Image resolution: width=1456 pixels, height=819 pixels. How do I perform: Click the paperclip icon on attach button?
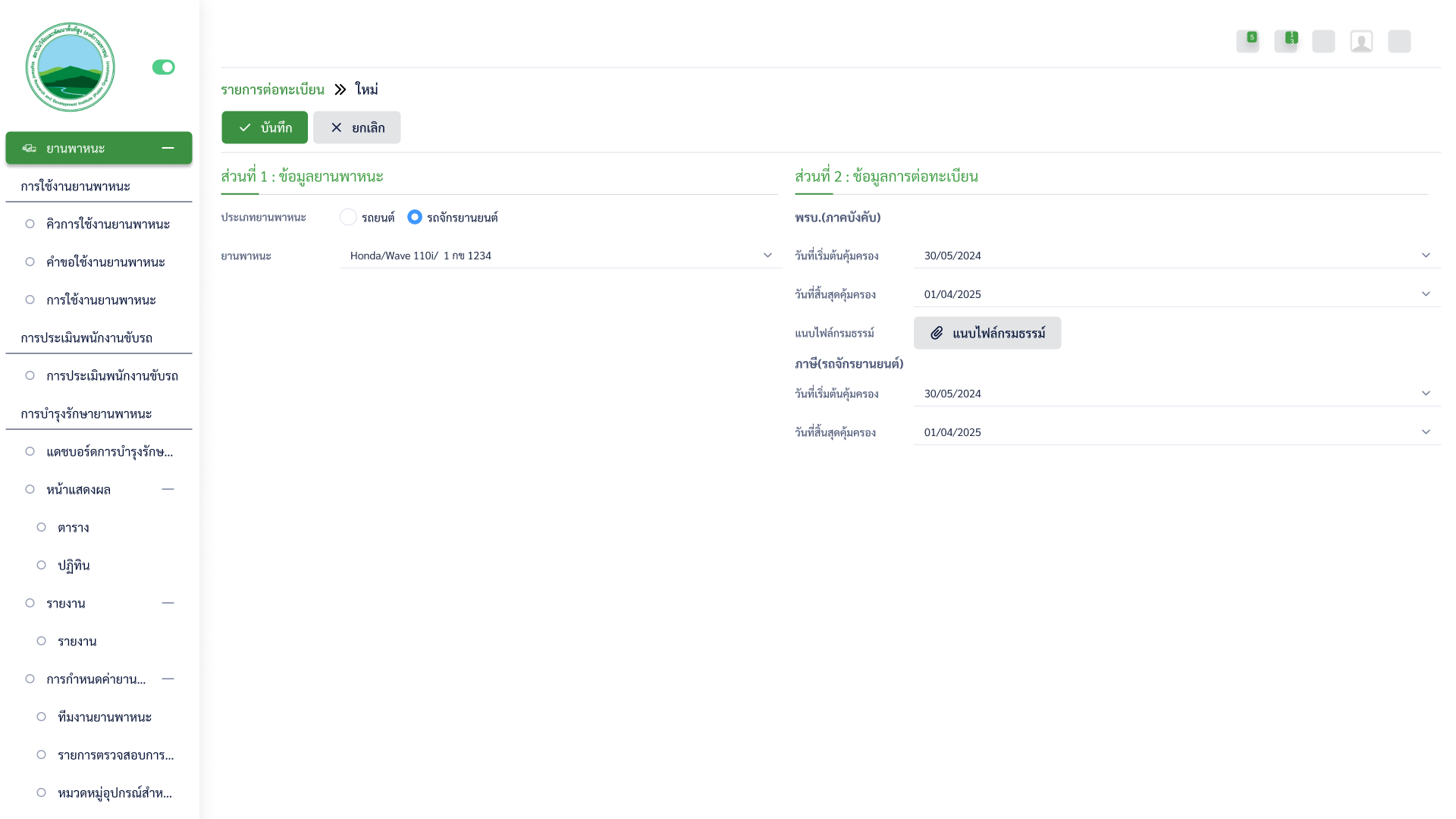coord(937,333)
